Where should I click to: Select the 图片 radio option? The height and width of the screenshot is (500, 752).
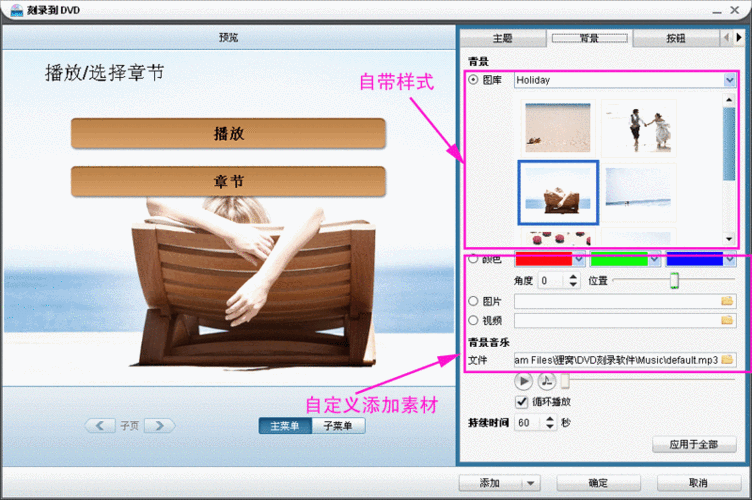pyautogui.click(x=473, y=301)
